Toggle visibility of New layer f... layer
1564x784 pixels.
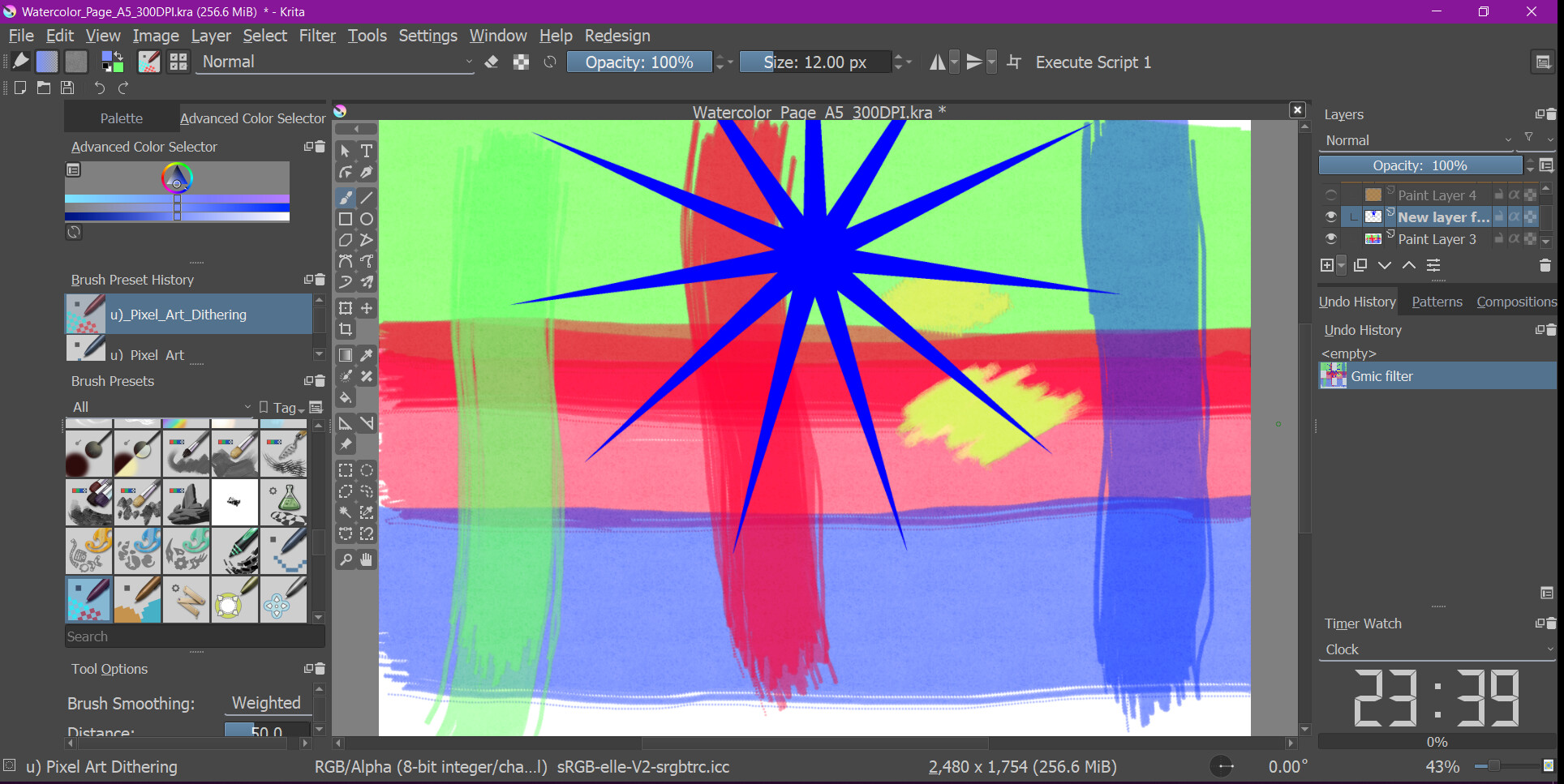coord(1330,217)
